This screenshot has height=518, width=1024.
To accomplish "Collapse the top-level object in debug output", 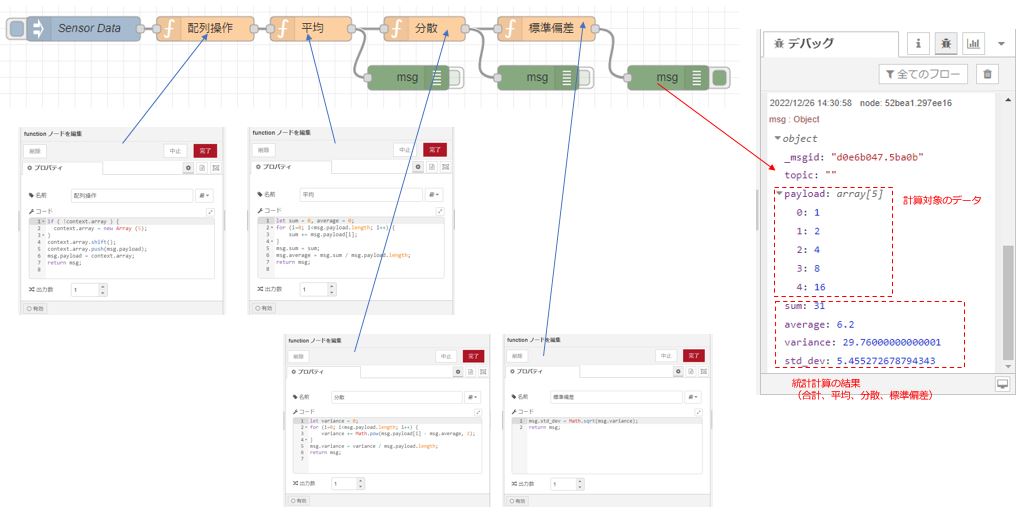I will click(779, 139).
